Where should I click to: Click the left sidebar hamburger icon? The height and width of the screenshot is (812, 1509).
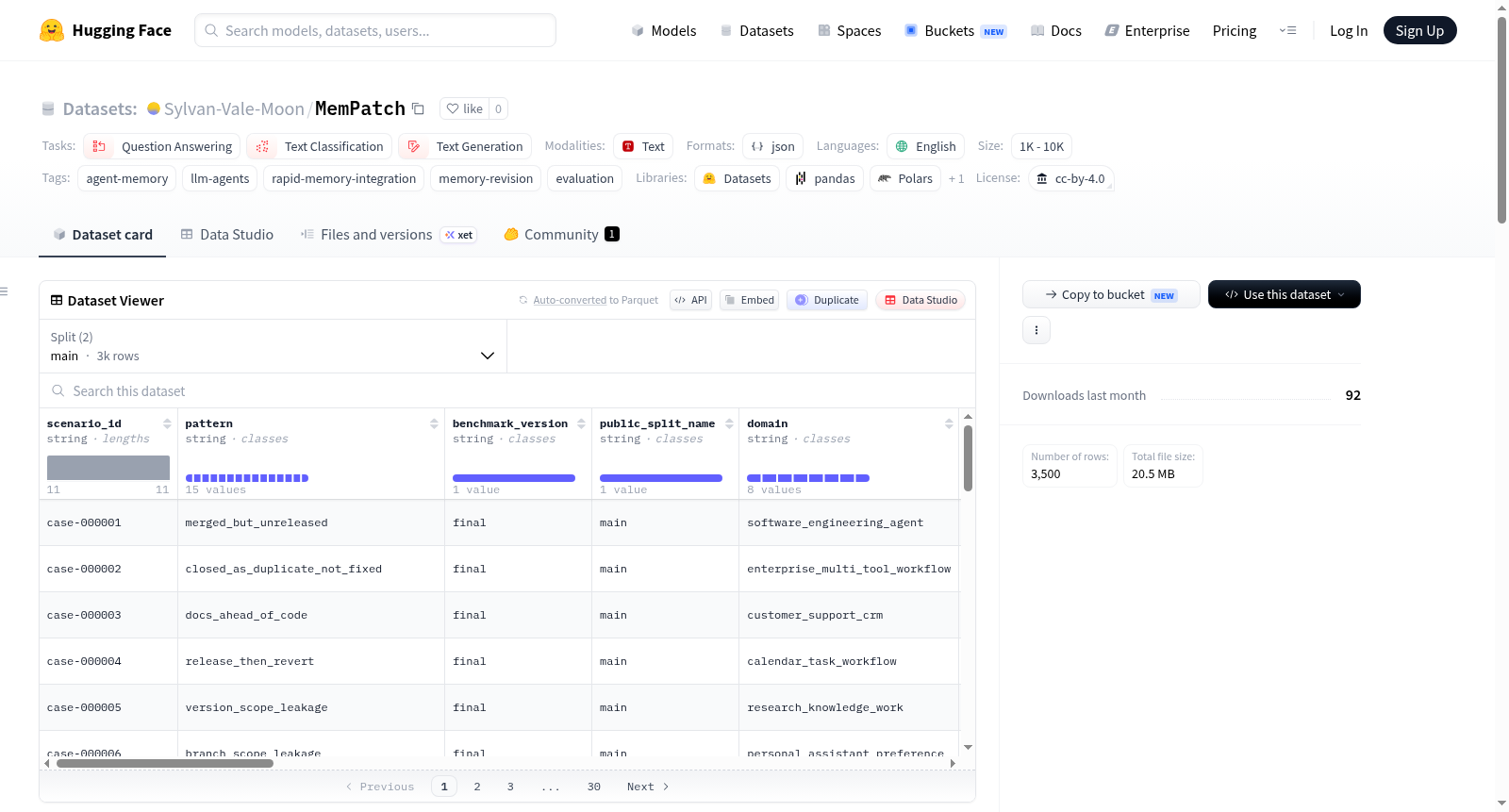[4, 291]
